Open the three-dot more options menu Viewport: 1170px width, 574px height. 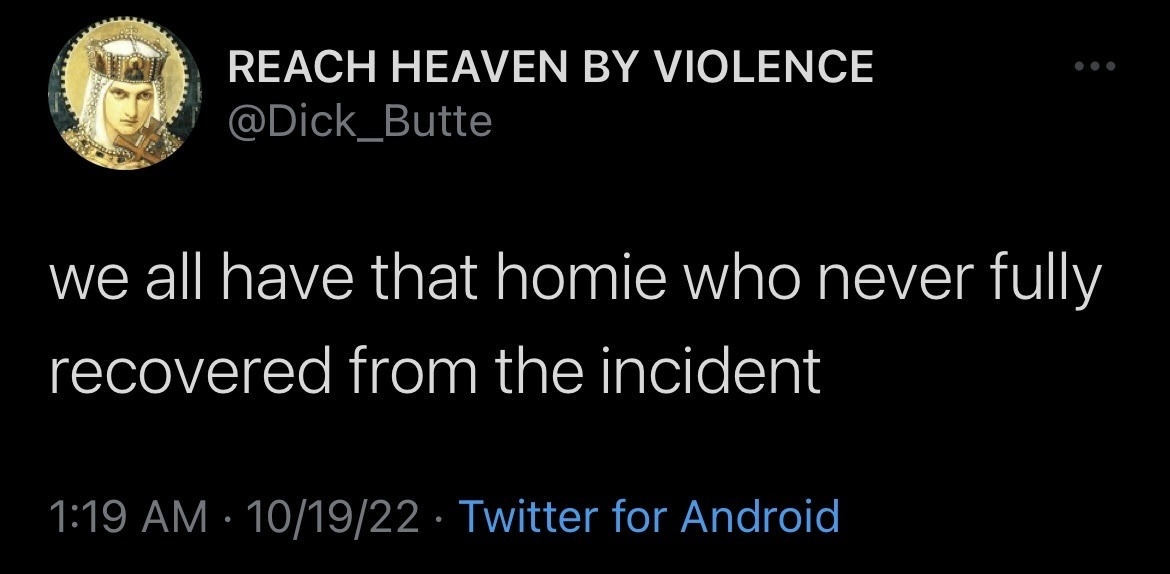tap(1093, 68)
